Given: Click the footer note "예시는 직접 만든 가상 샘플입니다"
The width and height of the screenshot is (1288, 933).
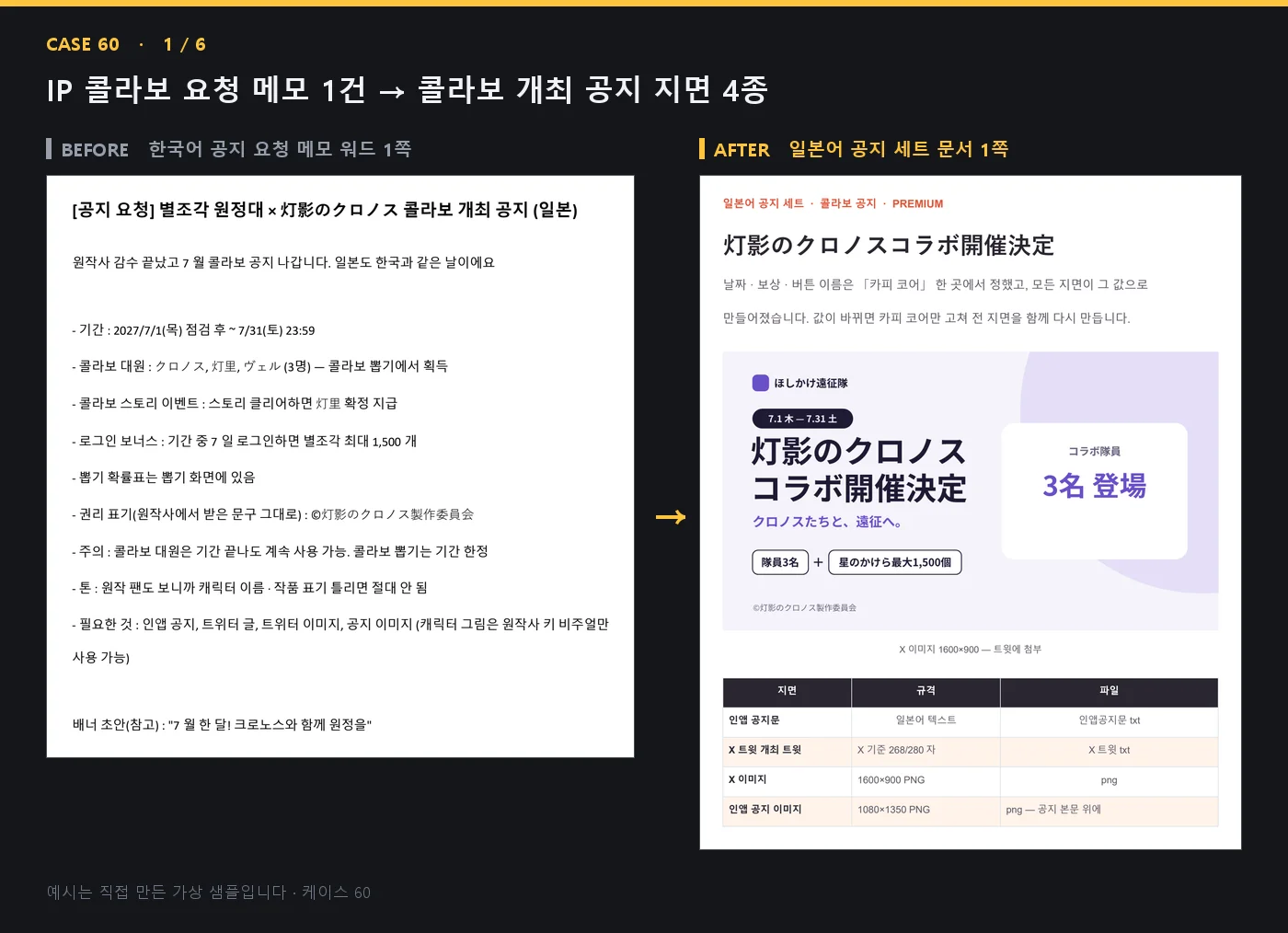Looking at the screenshot, I should click(167, 893).
